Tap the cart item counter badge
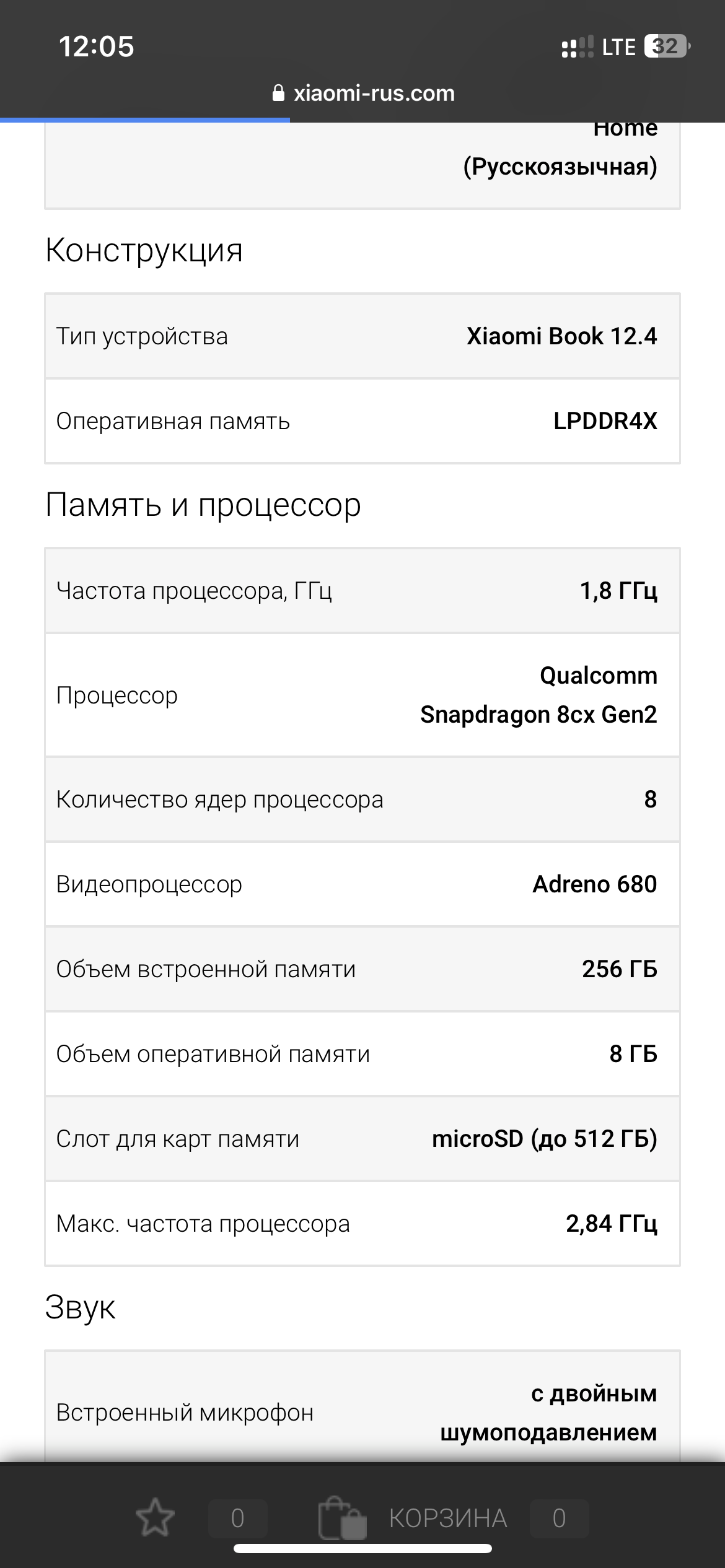 click(x=559, y=1518)
